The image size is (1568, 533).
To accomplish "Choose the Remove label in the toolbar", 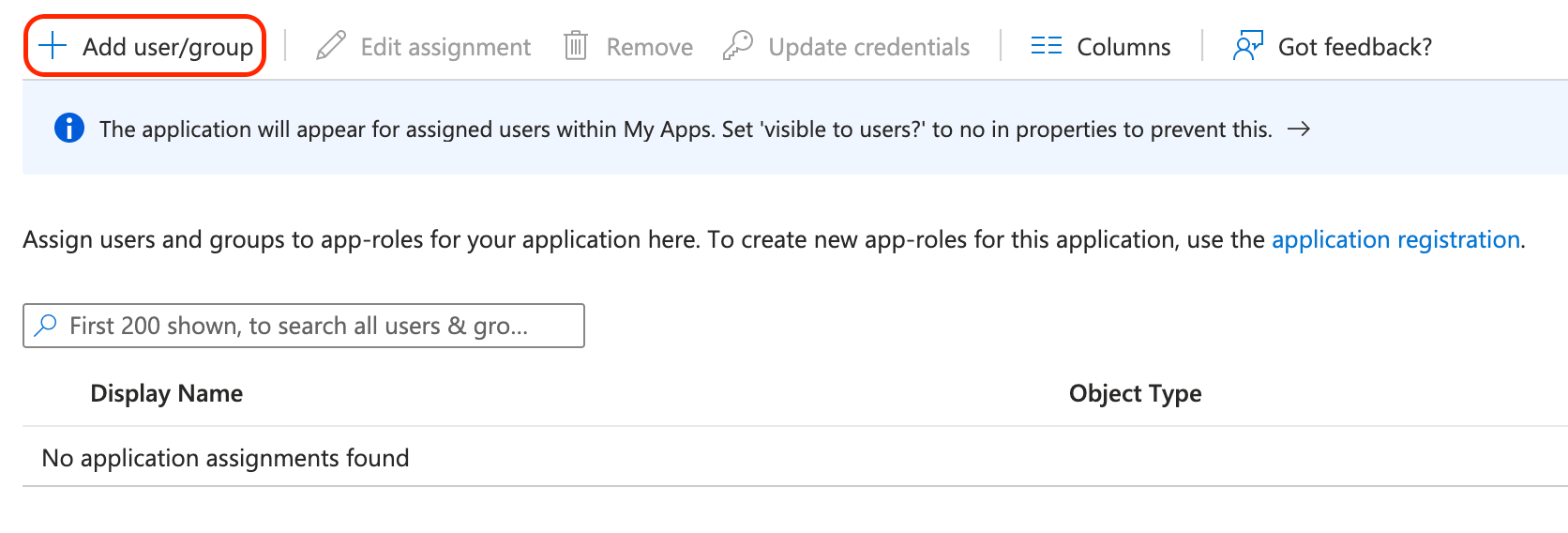I will tap(649, 47).
